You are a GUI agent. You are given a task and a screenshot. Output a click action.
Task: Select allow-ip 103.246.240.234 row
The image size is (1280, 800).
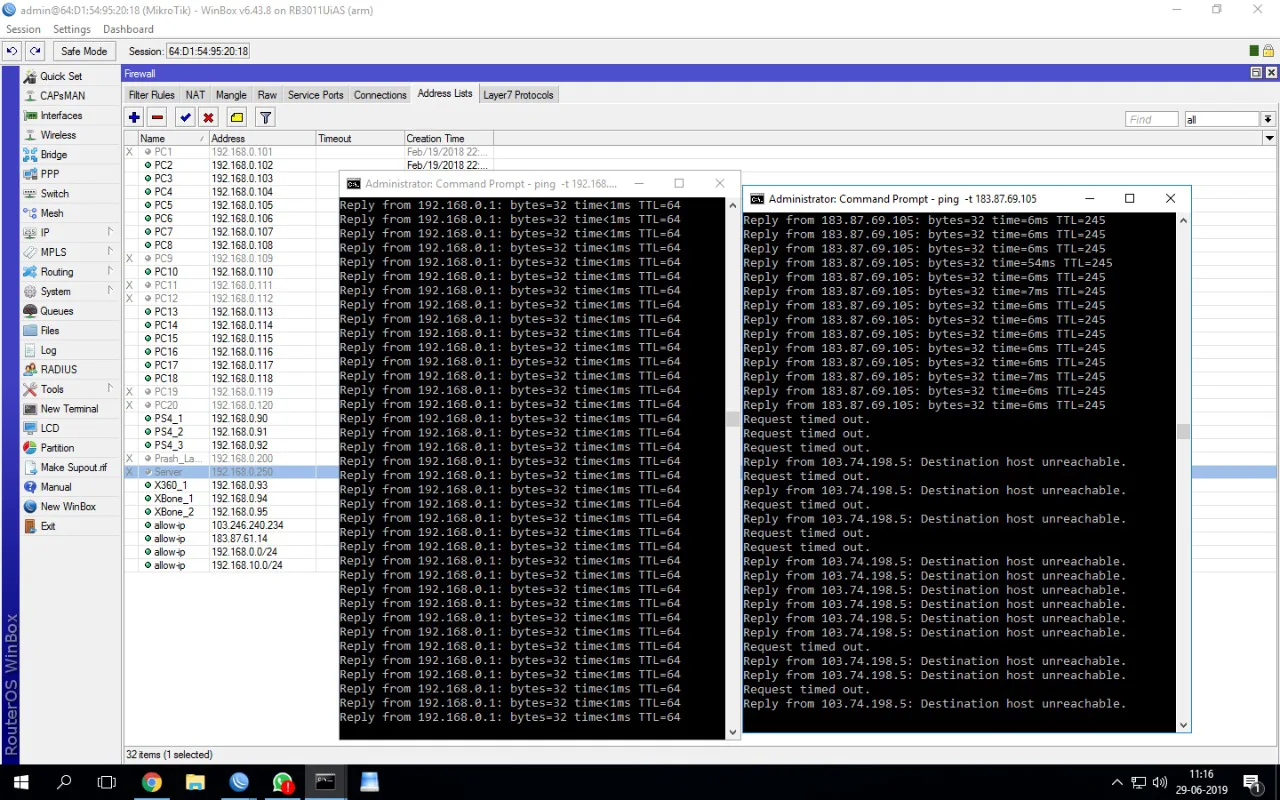(x=231, y=525)
